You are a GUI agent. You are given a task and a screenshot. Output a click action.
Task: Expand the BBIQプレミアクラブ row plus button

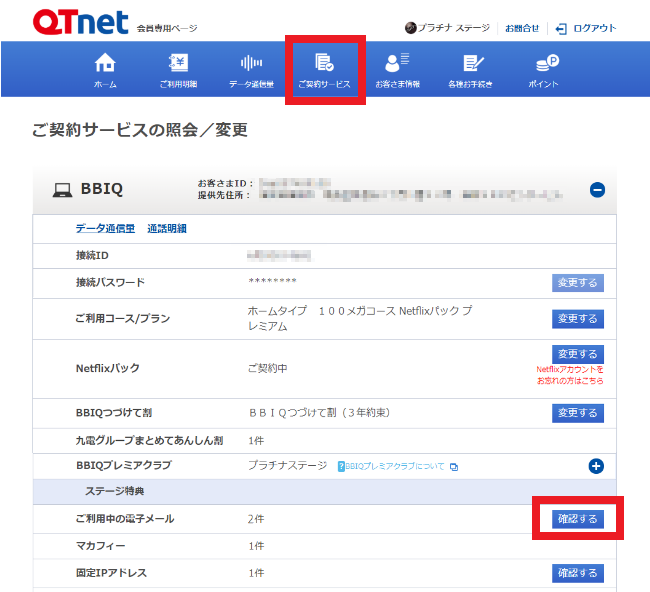[x=597, y=466]
